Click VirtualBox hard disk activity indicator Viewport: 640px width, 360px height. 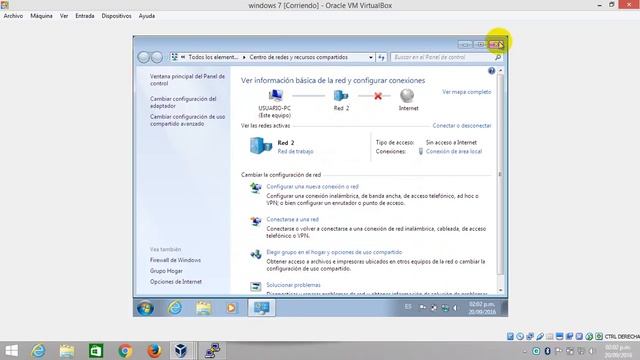(510, 336)
